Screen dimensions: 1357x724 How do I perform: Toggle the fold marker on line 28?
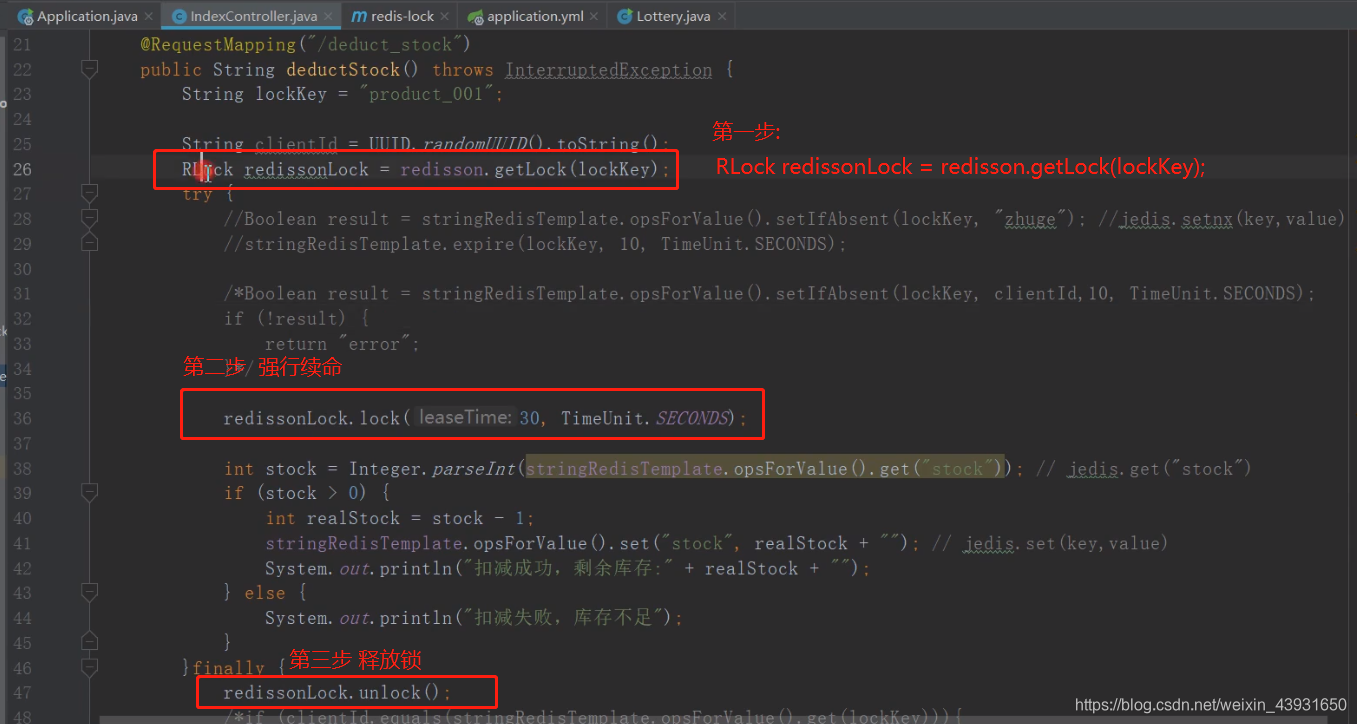(89, 219)
